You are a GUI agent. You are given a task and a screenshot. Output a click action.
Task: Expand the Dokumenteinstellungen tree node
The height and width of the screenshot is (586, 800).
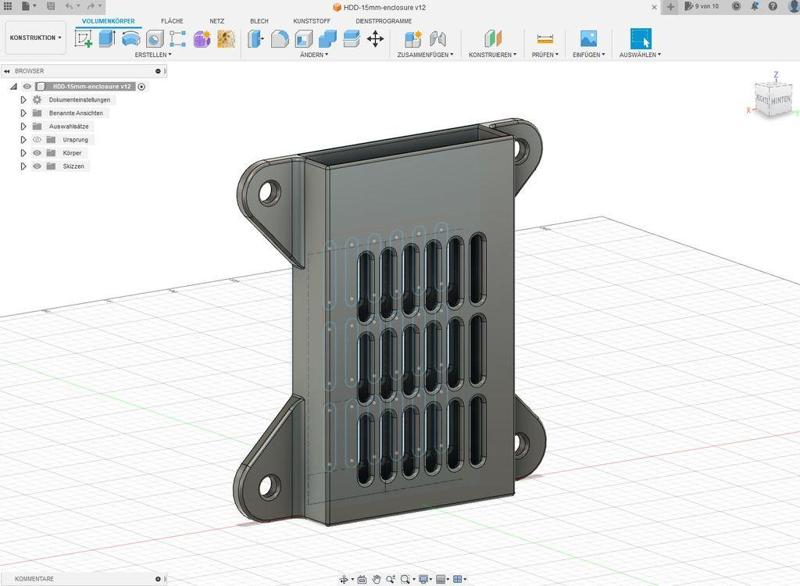pos(23,100)
